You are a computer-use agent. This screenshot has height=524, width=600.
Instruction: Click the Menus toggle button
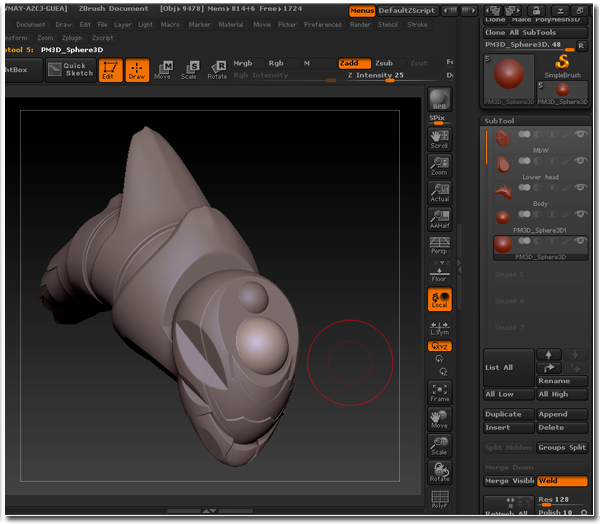pos(362,11)
